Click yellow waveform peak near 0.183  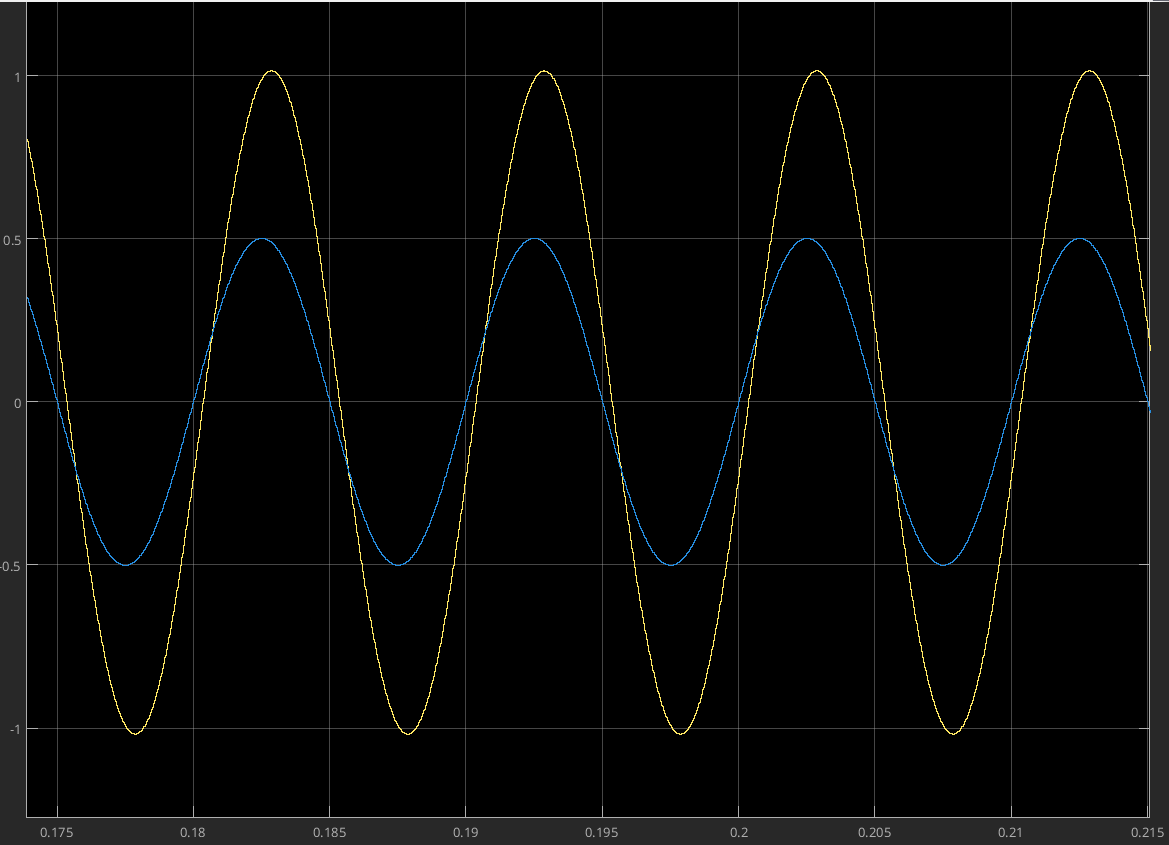(272, 71)
